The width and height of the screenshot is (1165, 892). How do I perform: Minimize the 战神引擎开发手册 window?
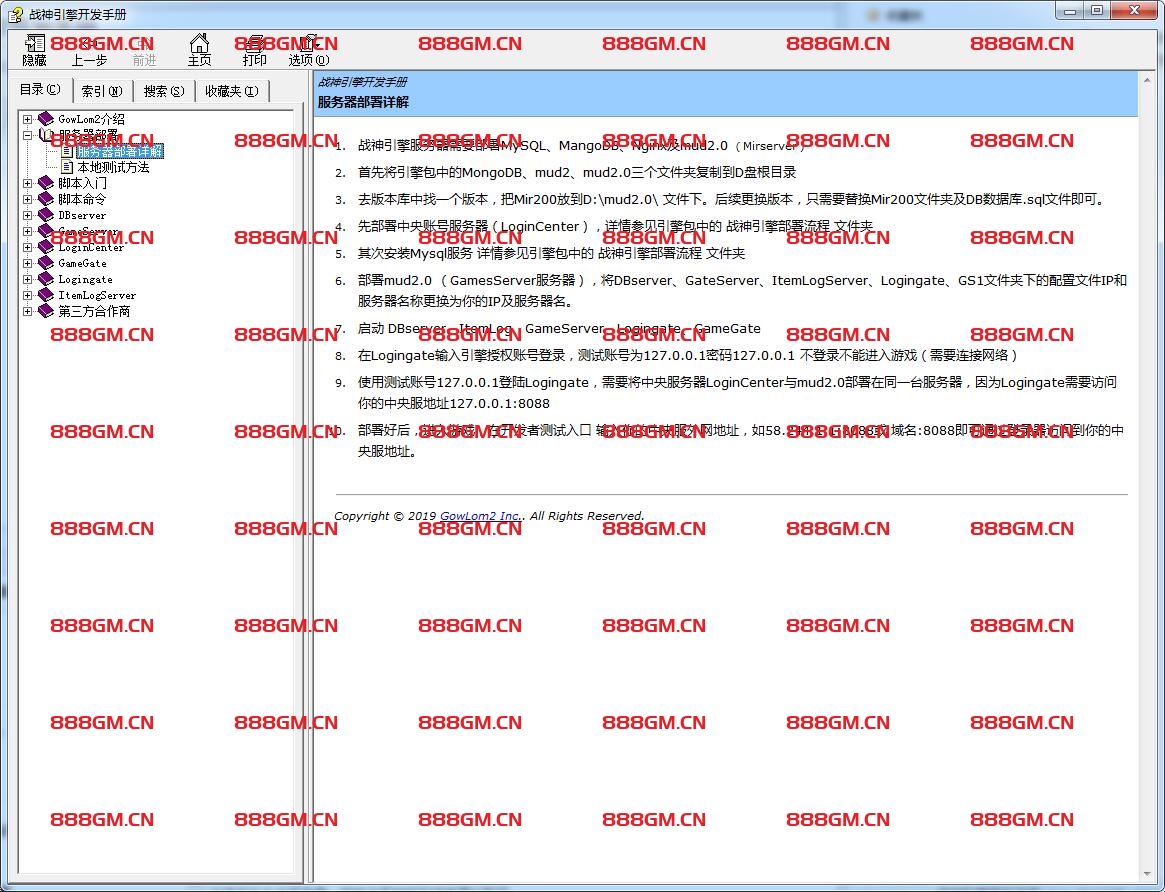1070,11
